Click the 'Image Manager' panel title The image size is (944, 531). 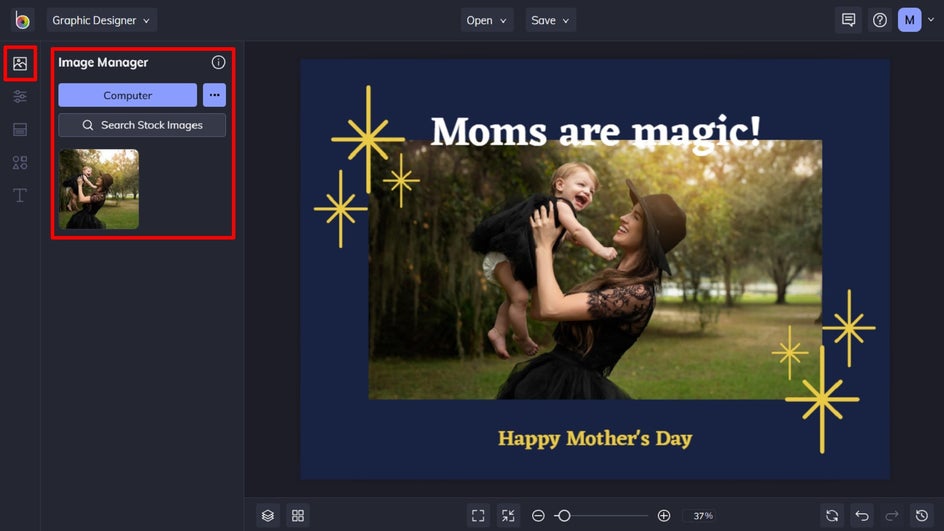click(103, 63)
